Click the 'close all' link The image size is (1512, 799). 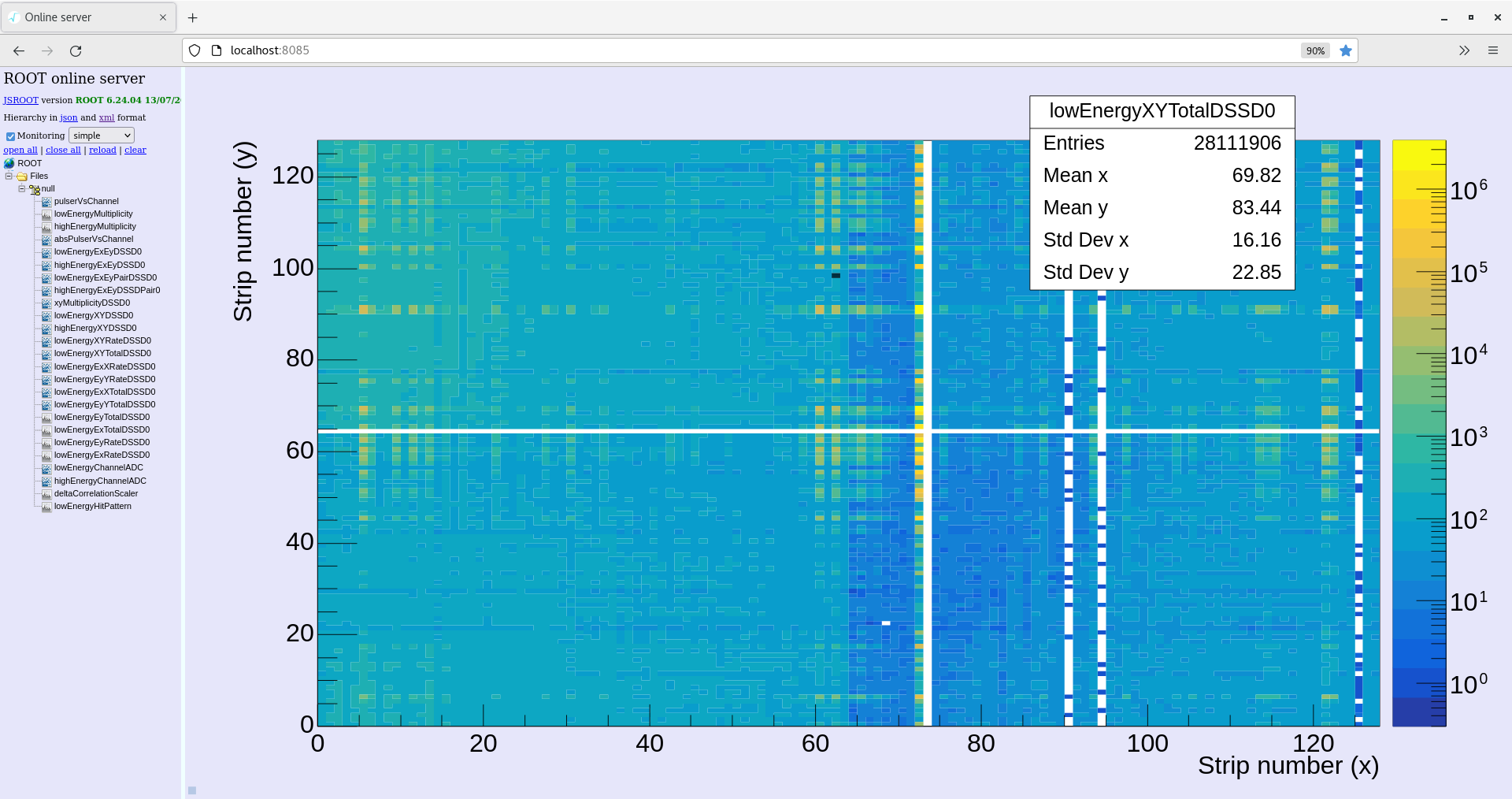[x=63, y=150]
